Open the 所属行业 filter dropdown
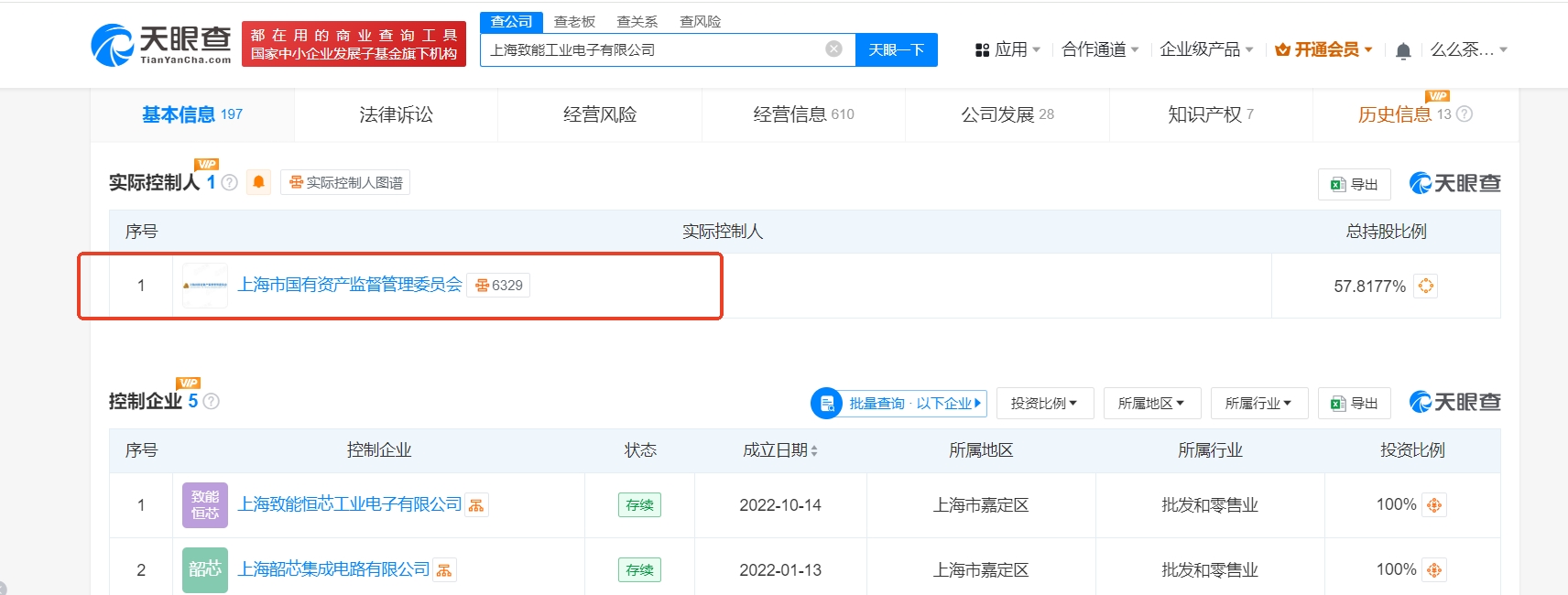This screenshot has width=1568, height=595. pos(1259,403)
